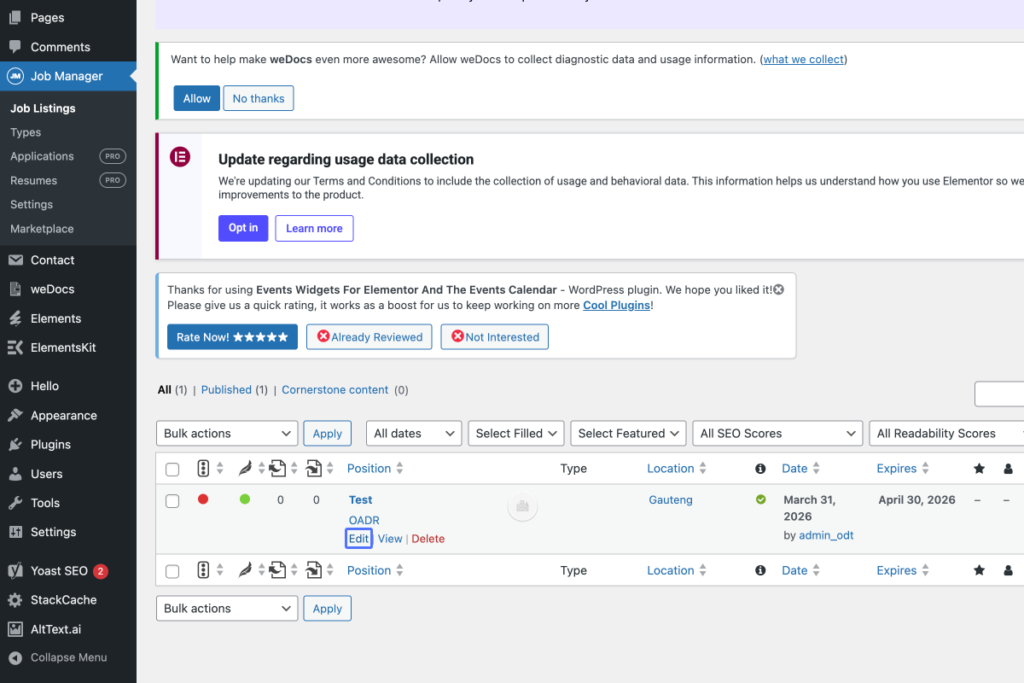1024x683 pixels.
Task: Open Job Listings submenu item
Action: pyautogui.click(x=43, y=108)
